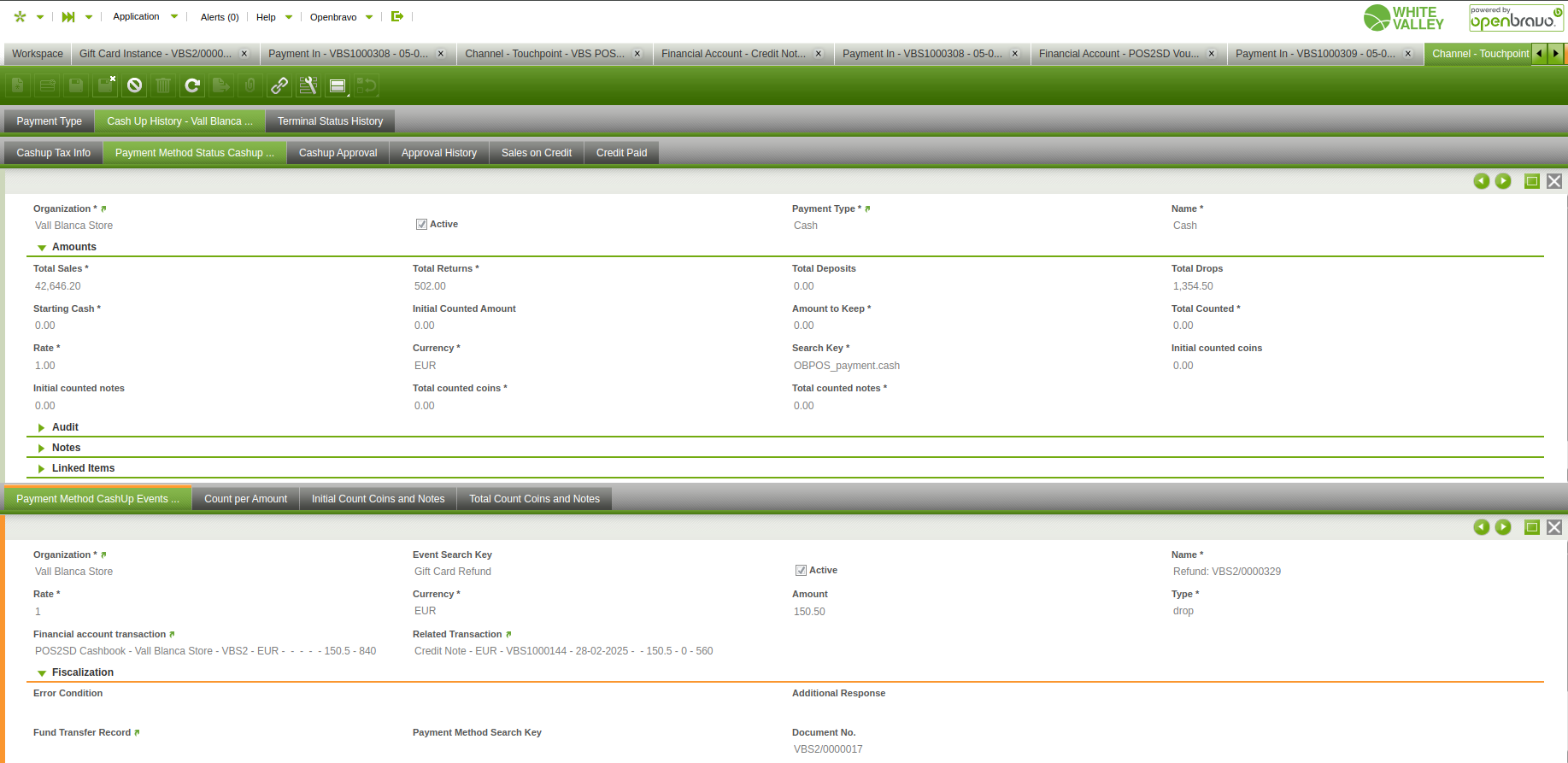Image resolution: width=1568 pixels, height=763 pixels.
Task: Close the Financial Account - Credit Not... tab
Action: [819, 54]
